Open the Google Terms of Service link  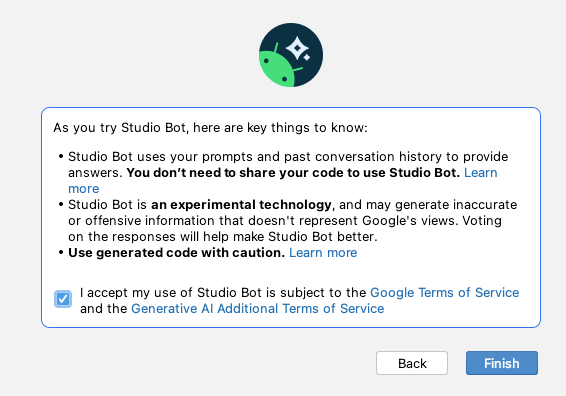[x=445, y=292]
